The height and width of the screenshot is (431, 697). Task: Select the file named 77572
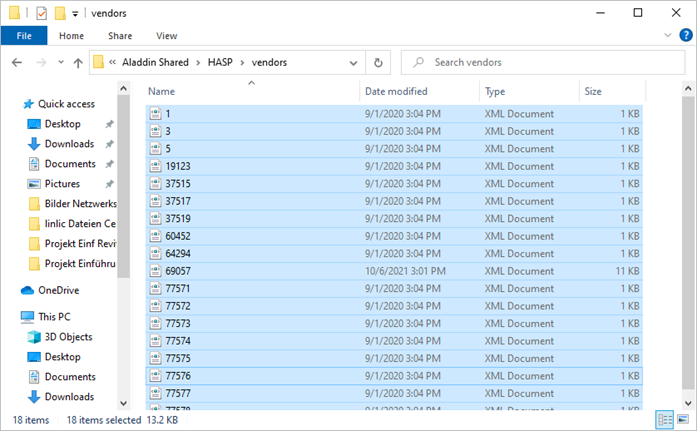(x=394, y=306)
